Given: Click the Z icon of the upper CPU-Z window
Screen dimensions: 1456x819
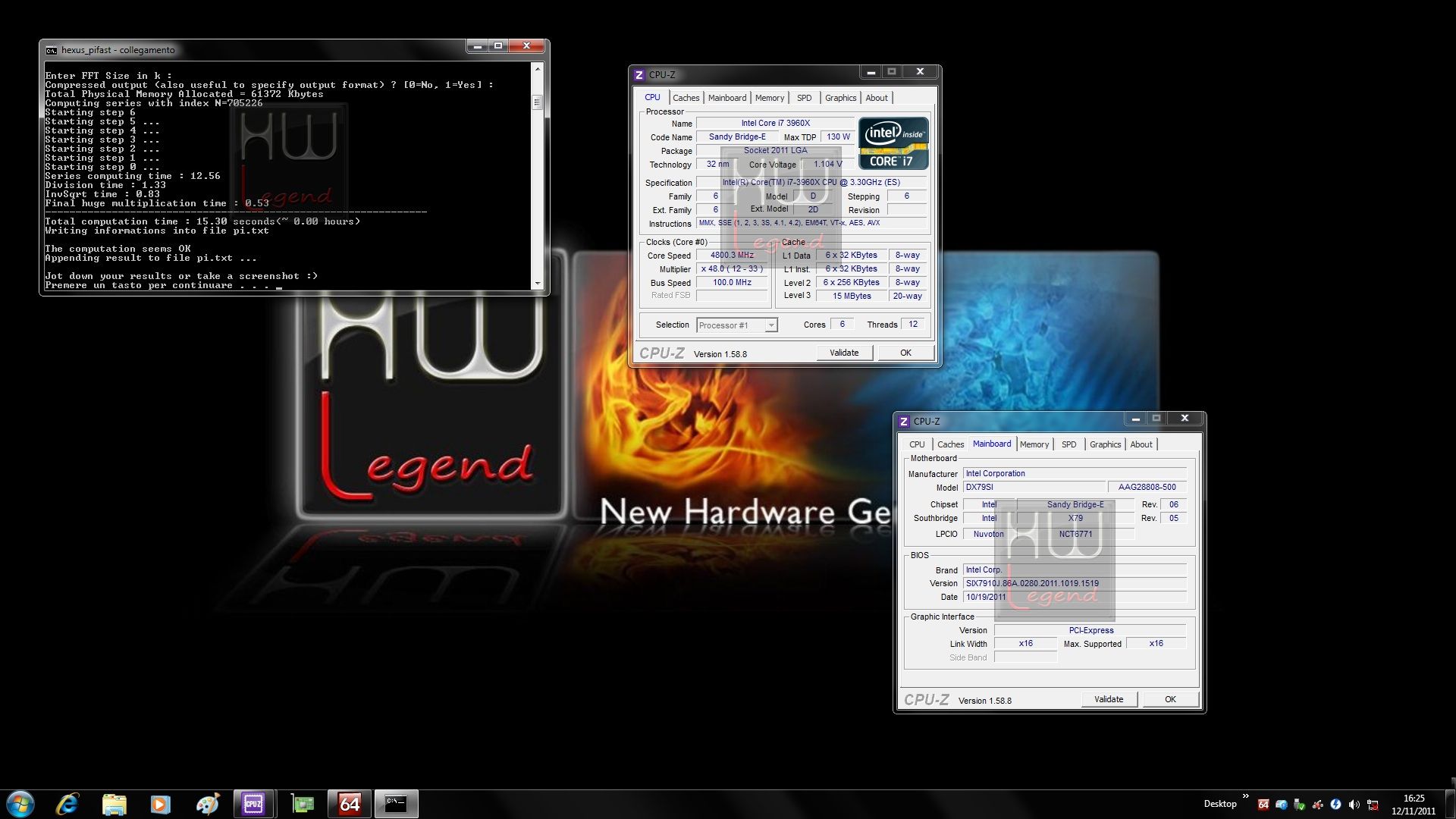Looking at the screenshot, I should pos(639,74).
